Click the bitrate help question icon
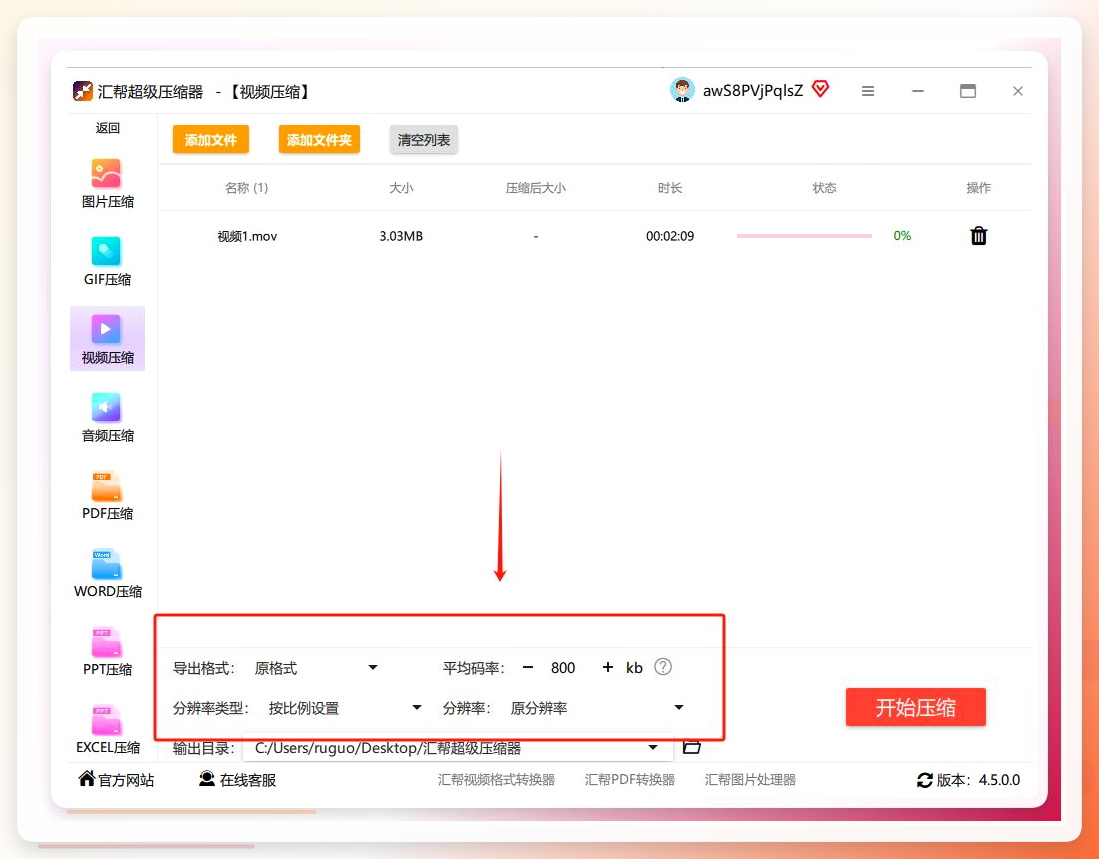 click(x=662, y=667)
